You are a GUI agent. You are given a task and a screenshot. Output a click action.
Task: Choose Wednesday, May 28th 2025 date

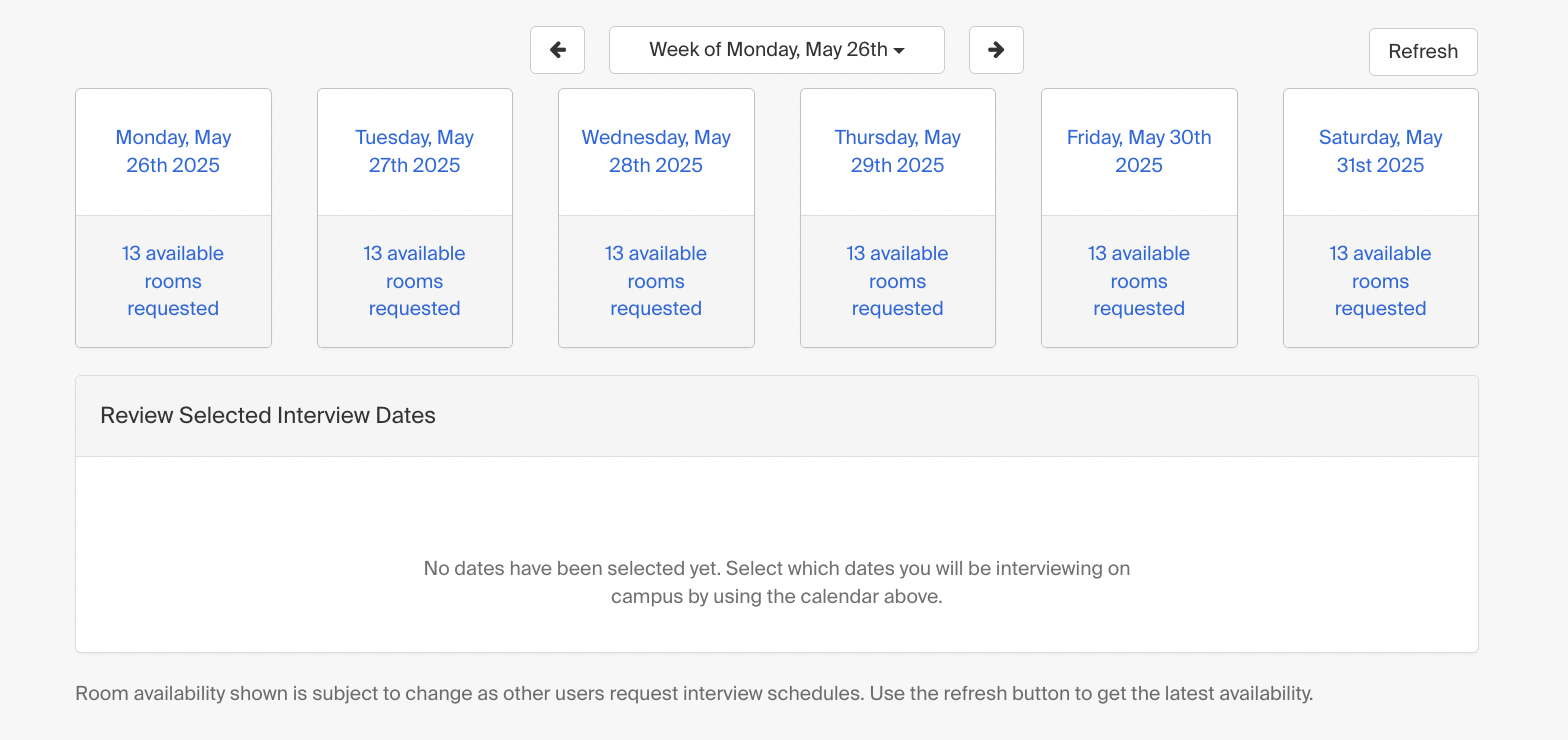point(656,152)
